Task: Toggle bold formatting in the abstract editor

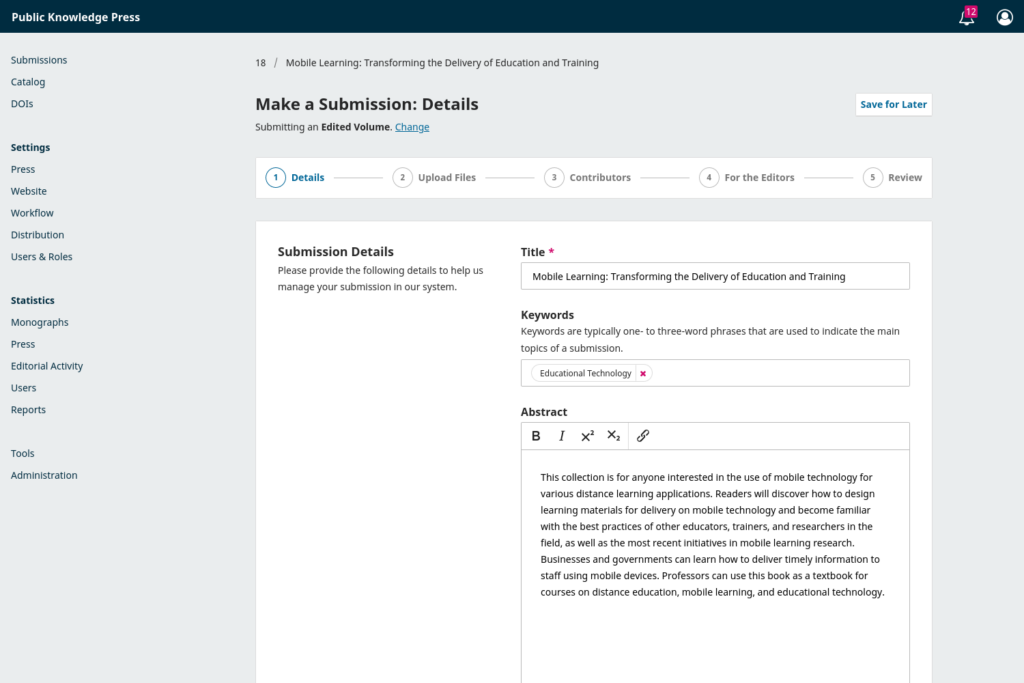Action: point(536,435)
